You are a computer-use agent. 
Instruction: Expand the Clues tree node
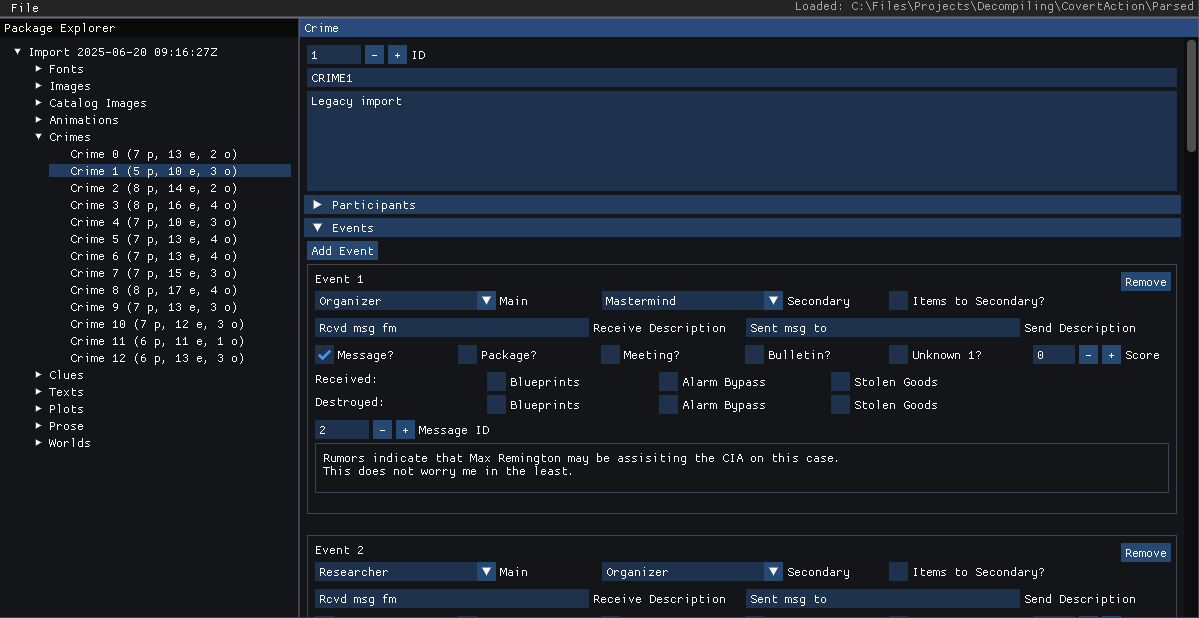(39, 375)
